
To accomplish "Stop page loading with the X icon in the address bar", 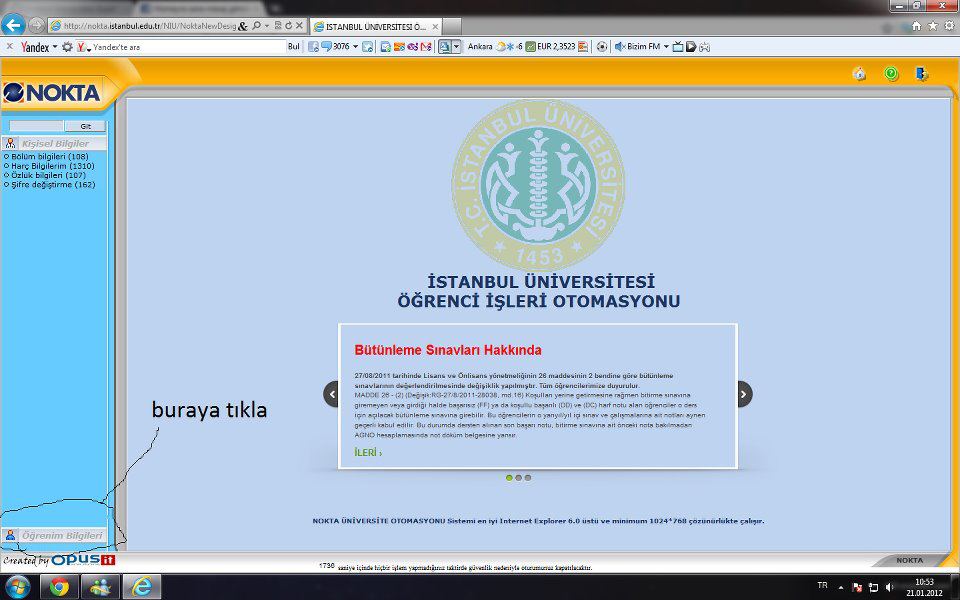I will [299, 26].
